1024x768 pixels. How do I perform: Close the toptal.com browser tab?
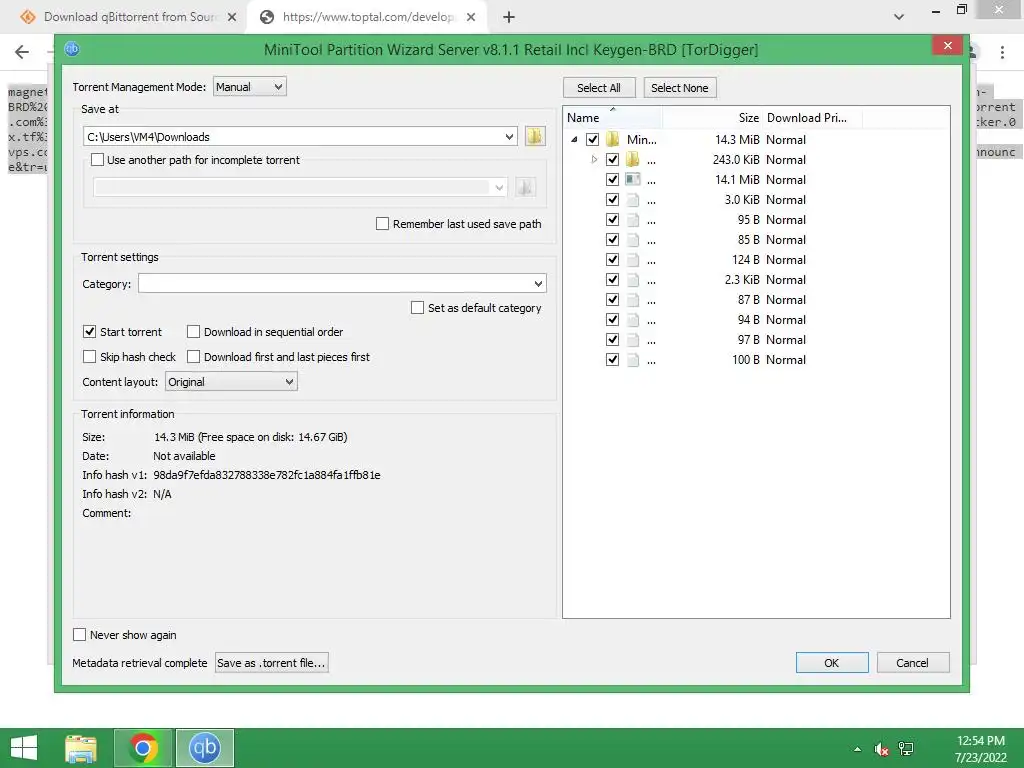[x=471, y=17]
